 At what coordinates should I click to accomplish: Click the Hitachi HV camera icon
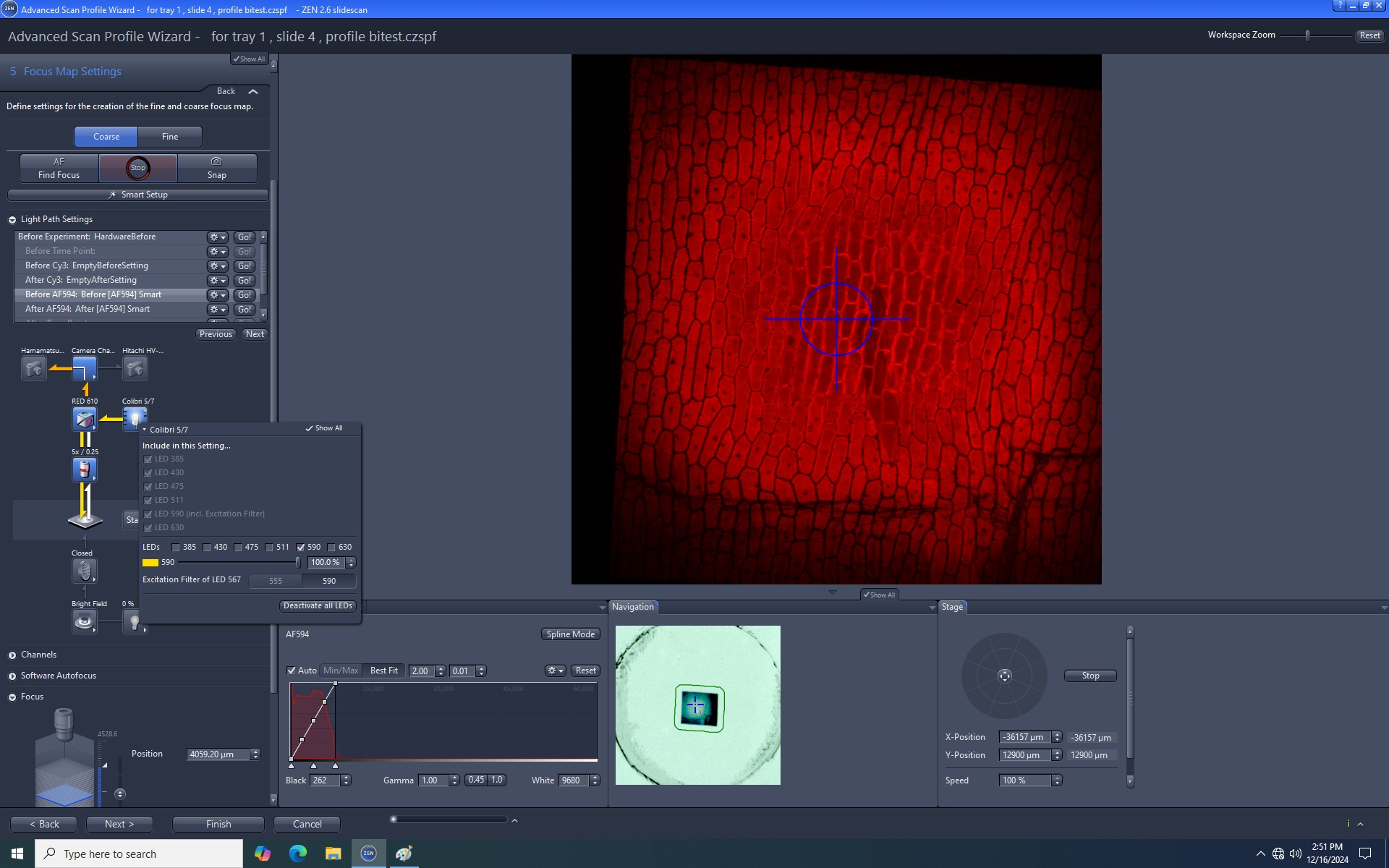135,369
